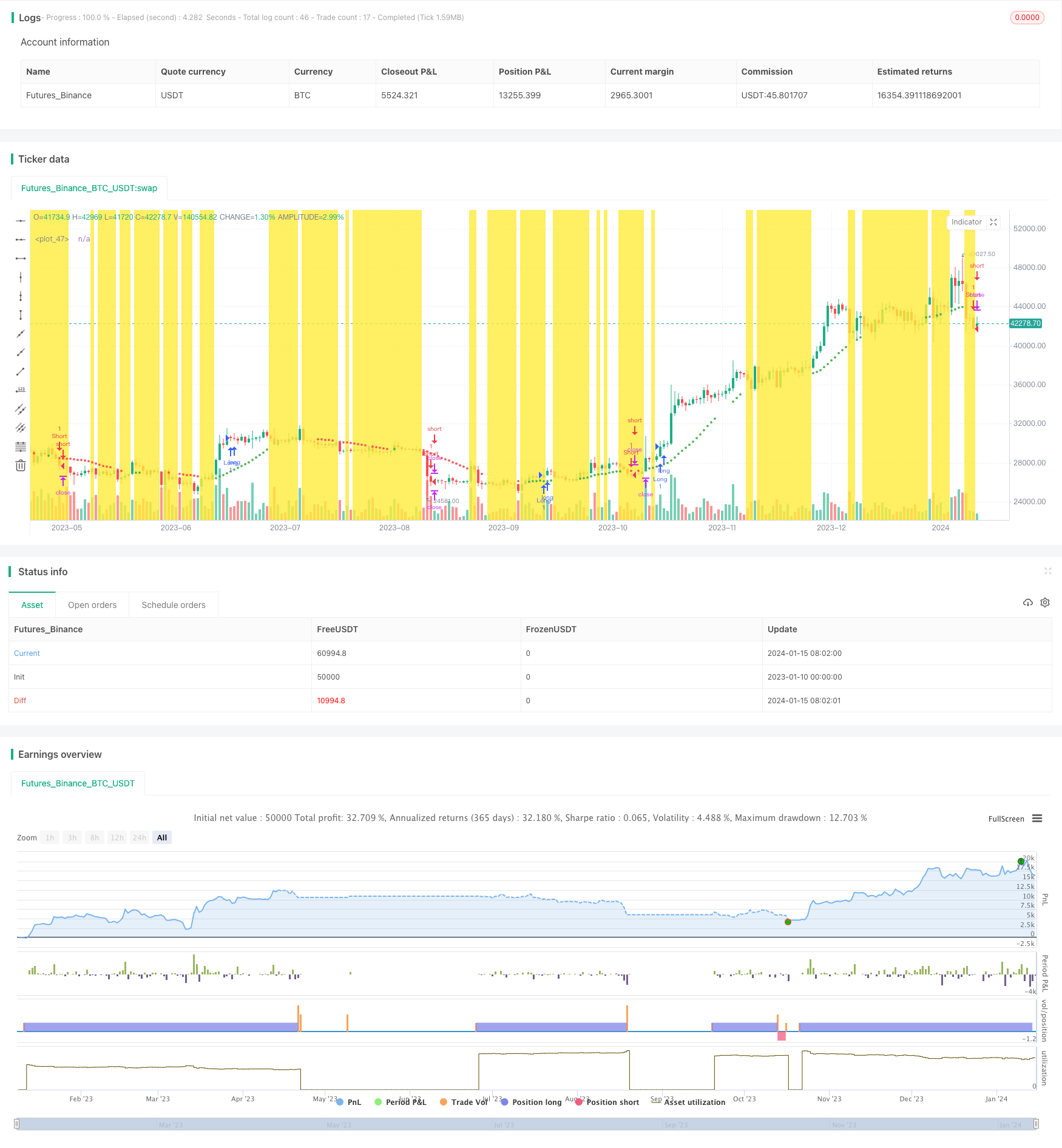The width and height of the screenshot is (1062, 1148).
Task: Select the All zoom range button
Action: coord(162,837)
